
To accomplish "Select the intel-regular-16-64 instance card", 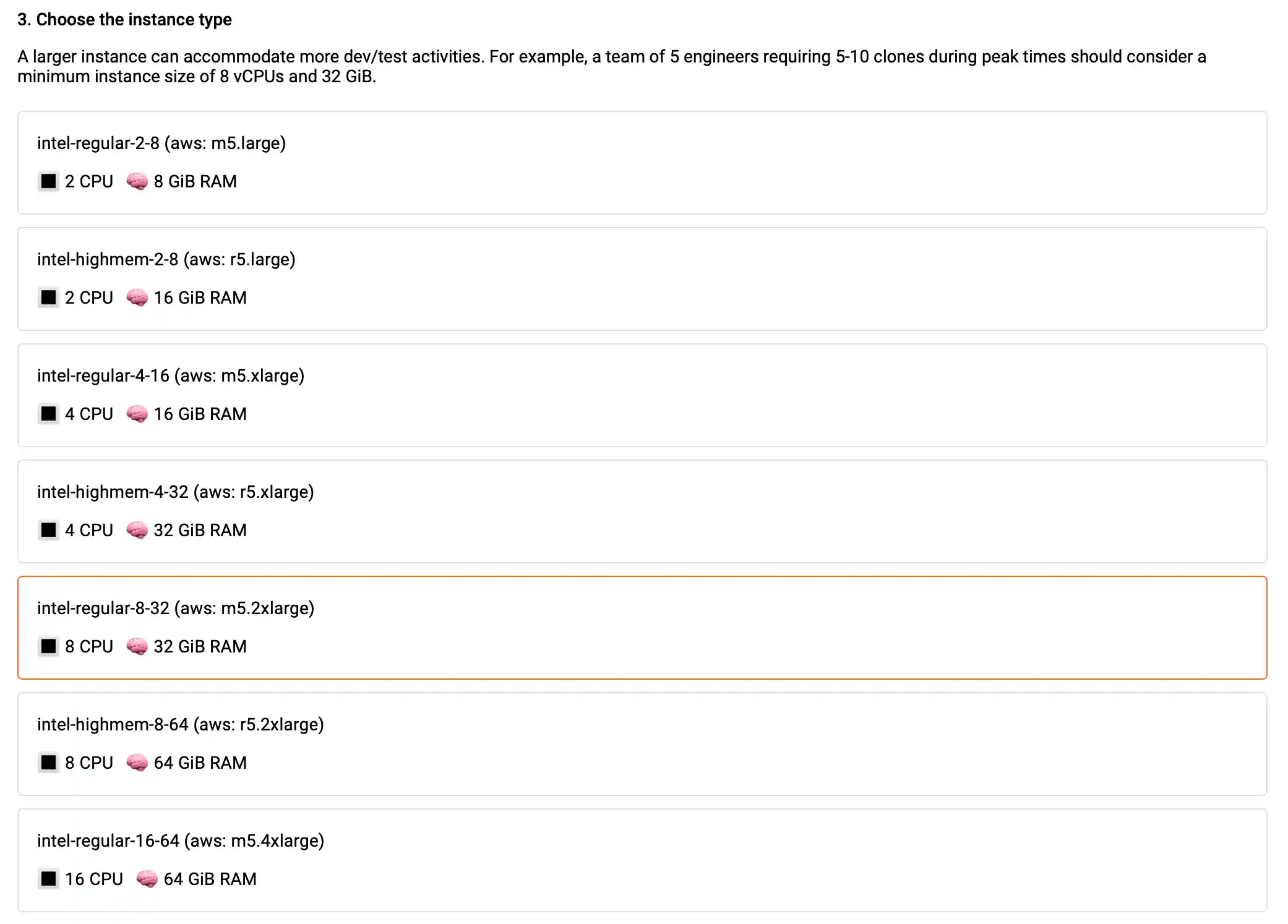I will coord(643,861).
